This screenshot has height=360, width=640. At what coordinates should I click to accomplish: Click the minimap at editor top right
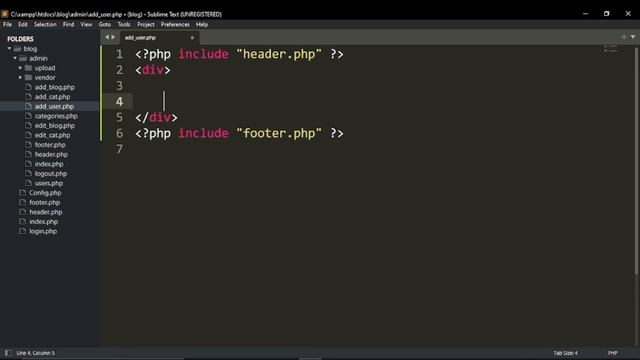[x=611, y=49]
